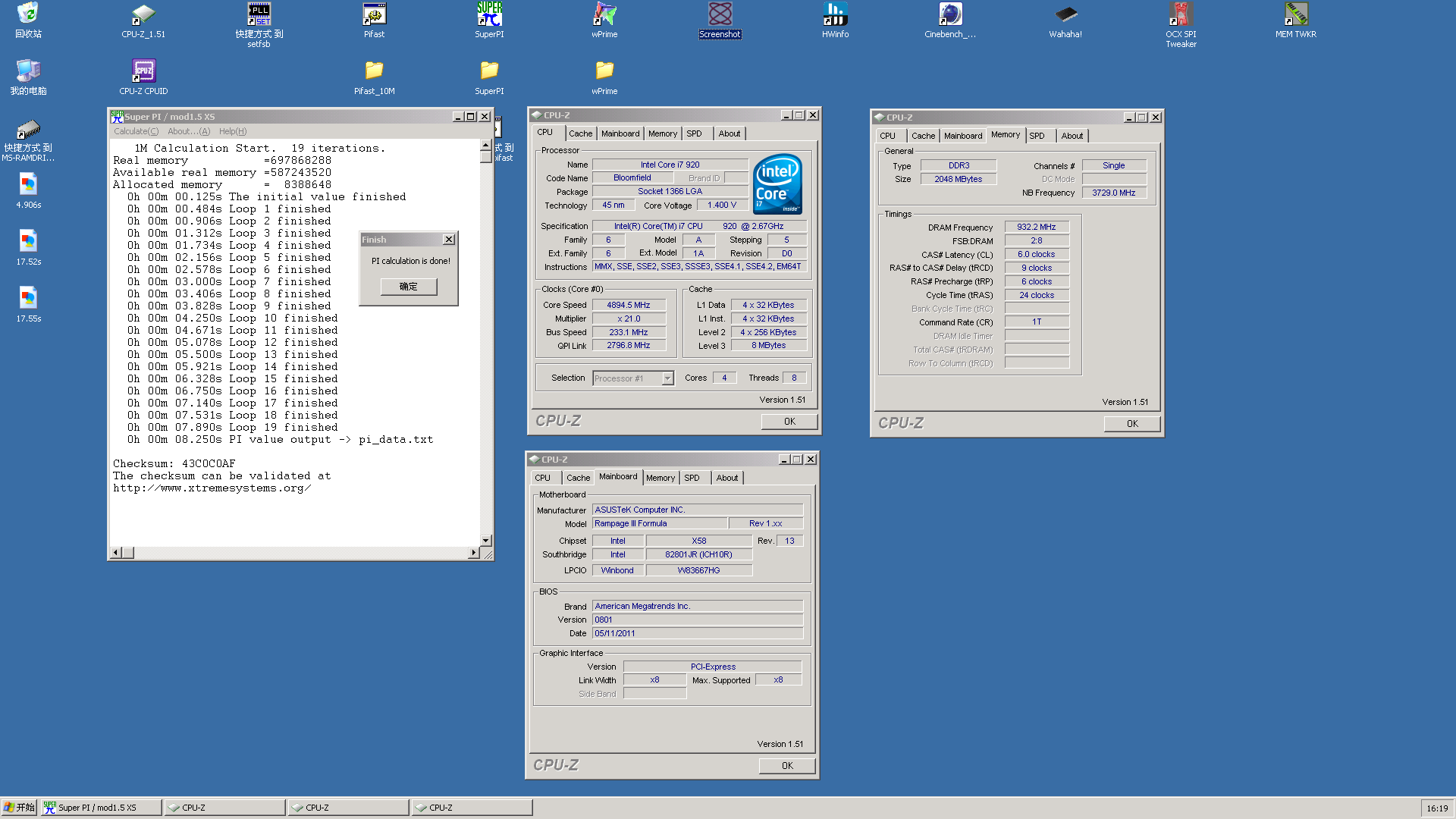Open the About menu in Super PI
The image size is (1456, 819).
click(x=189, y=131)
